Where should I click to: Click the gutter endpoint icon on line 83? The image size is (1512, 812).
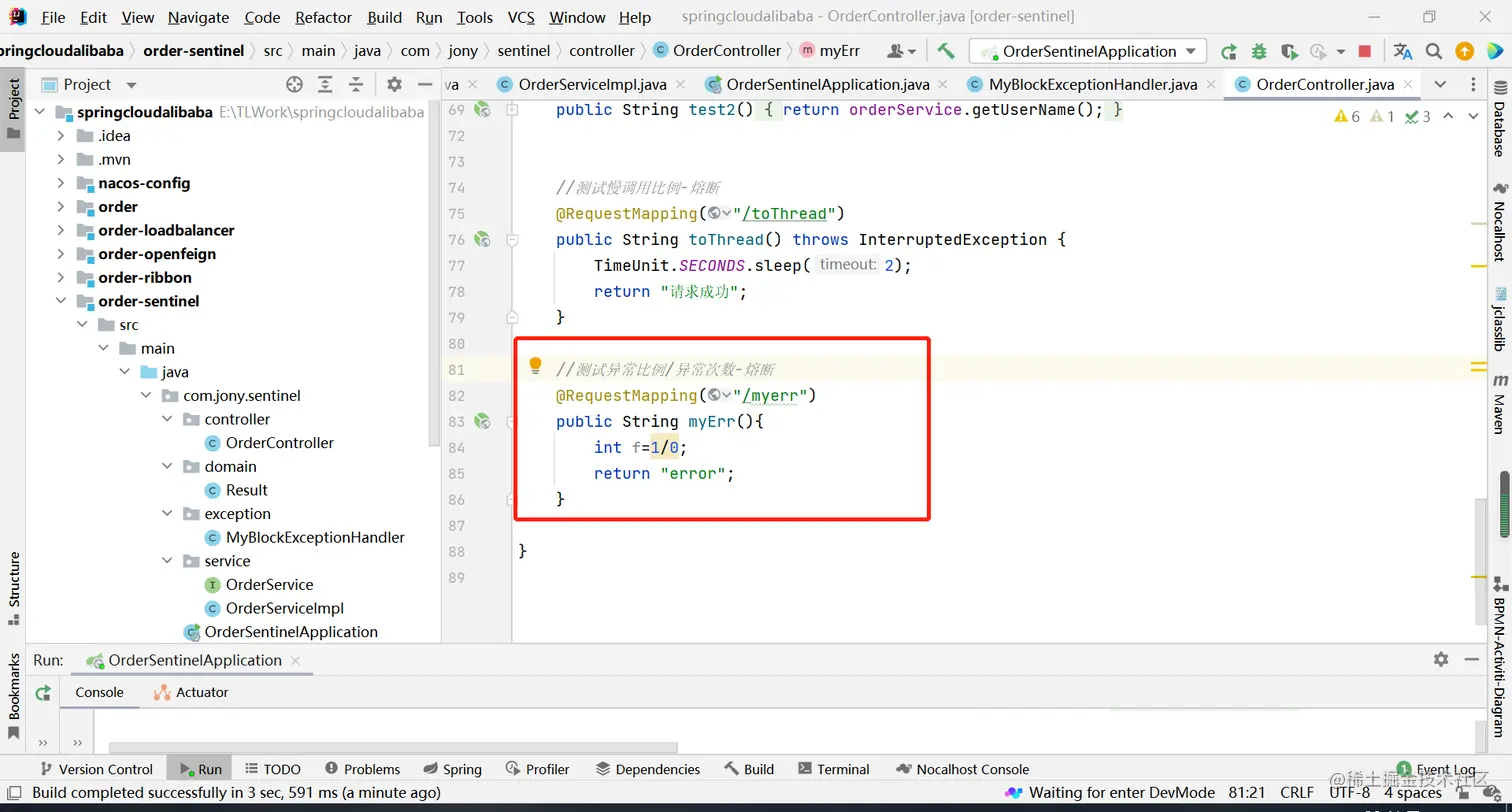click(482, 422)
